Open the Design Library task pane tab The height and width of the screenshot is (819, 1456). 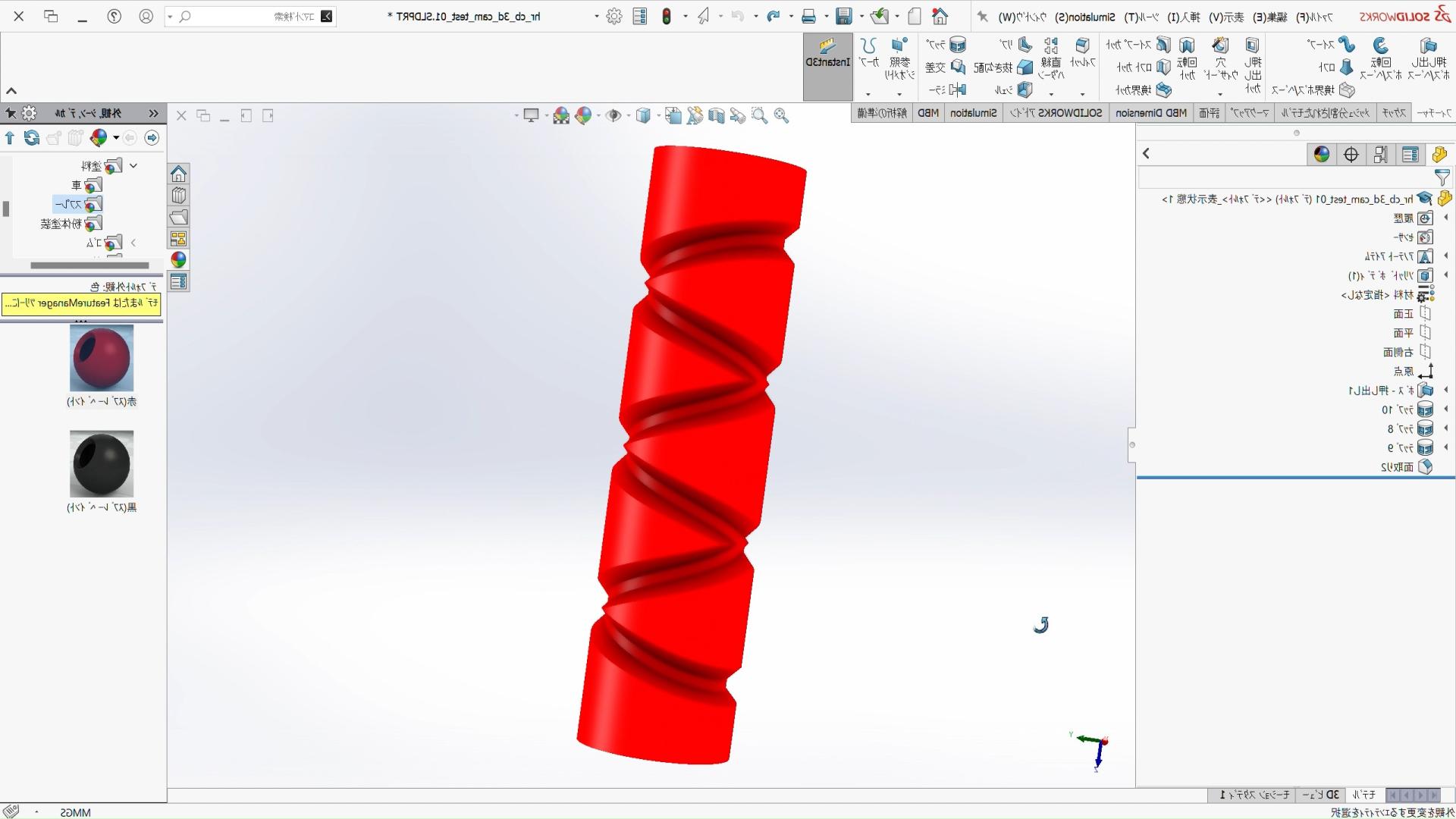tap(178, 196)
